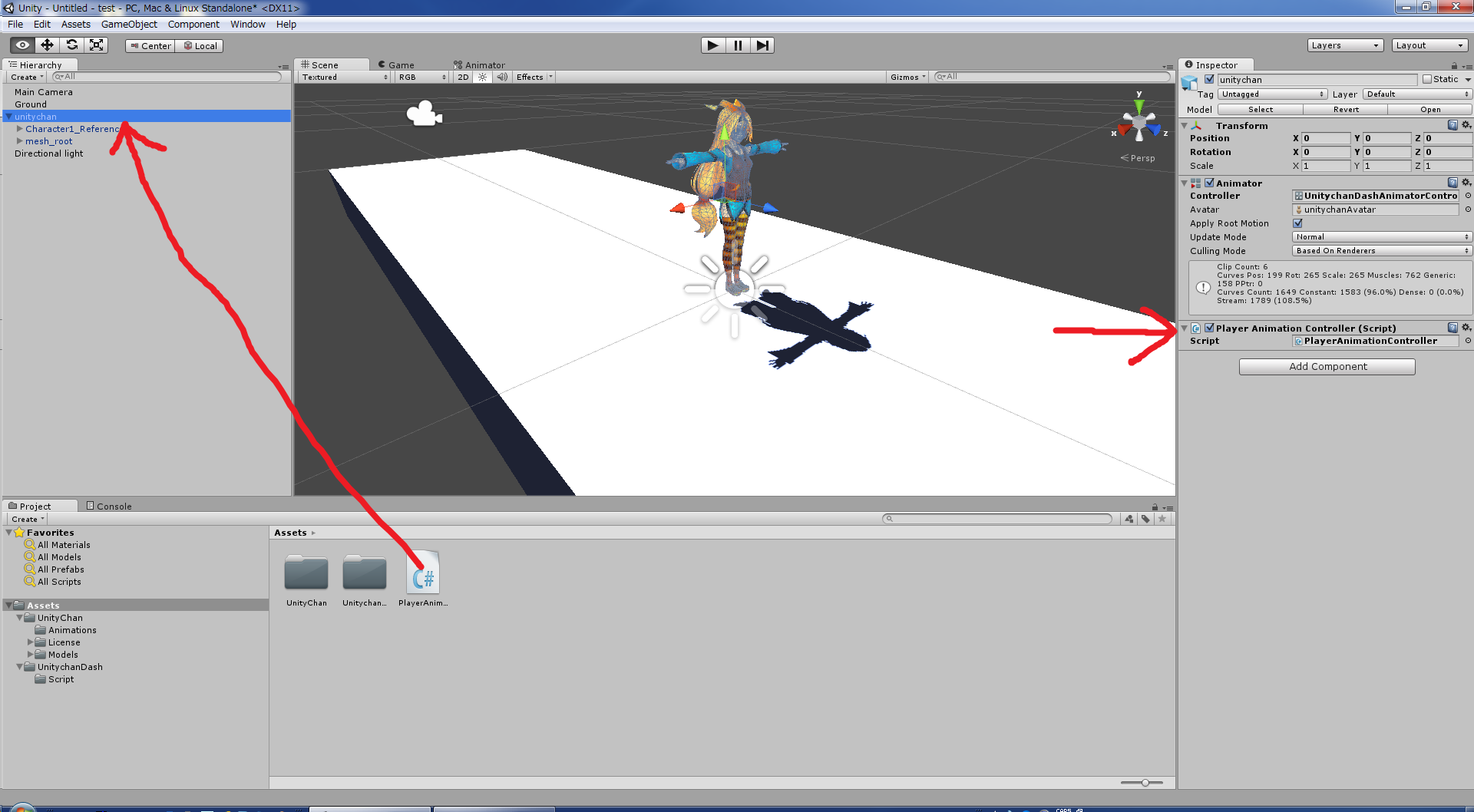Select All Scripts in Favorites
The width and height of the screenshot is (1474, 812).
click(x=59, y=582)
